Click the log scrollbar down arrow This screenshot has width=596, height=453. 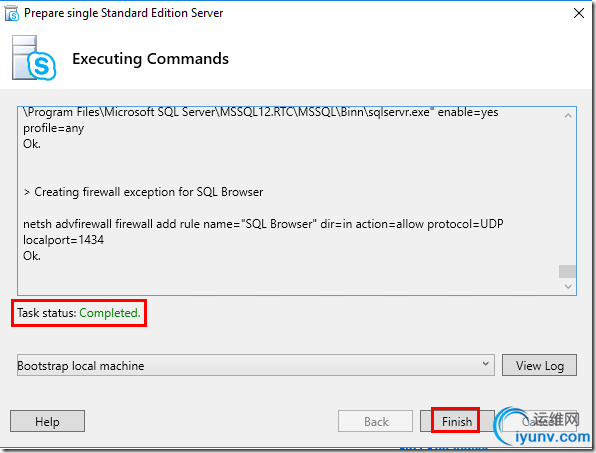click(x=568, y=287)
